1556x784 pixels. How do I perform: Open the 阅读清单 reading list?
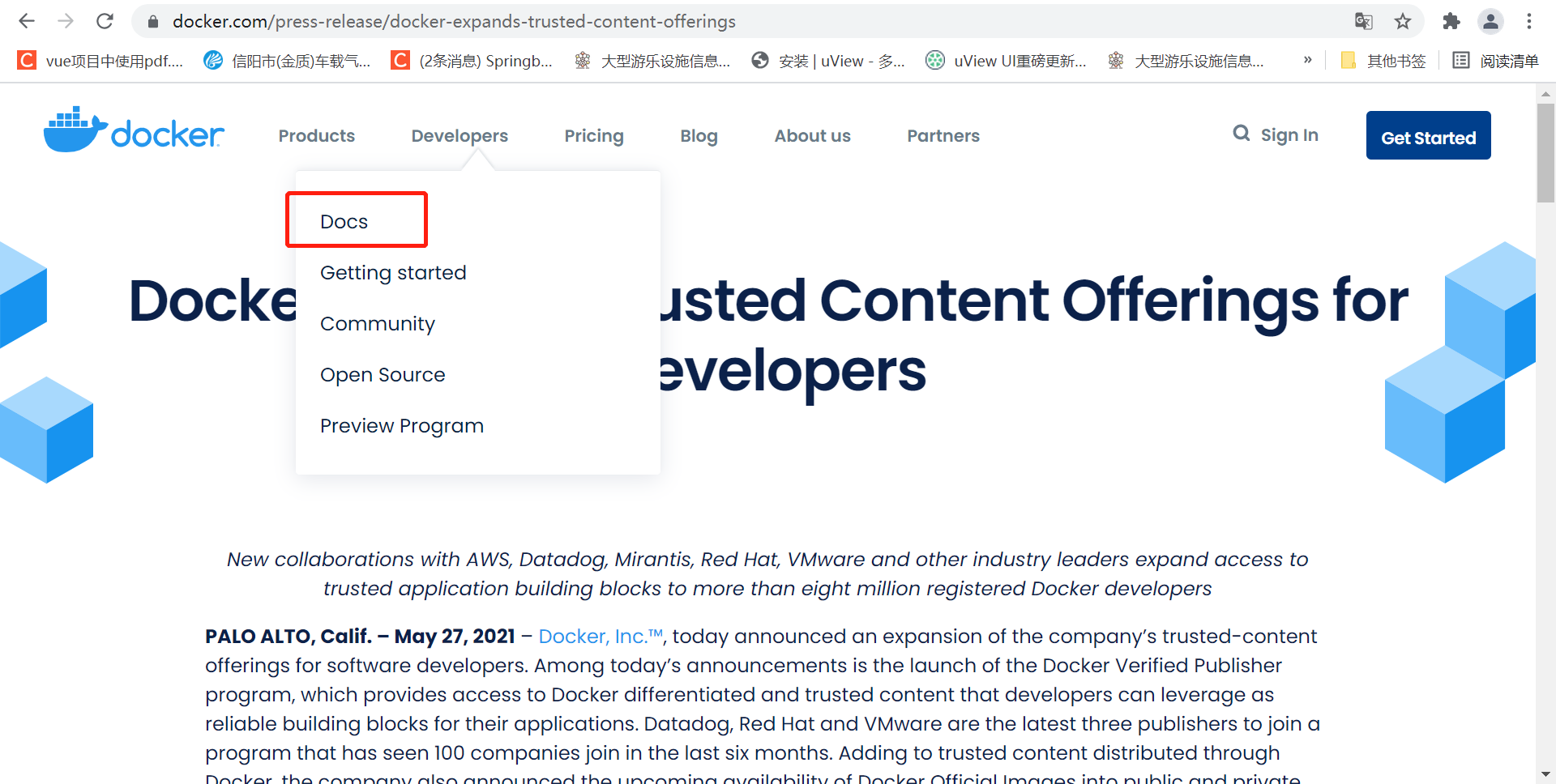tap(1495, 61)
